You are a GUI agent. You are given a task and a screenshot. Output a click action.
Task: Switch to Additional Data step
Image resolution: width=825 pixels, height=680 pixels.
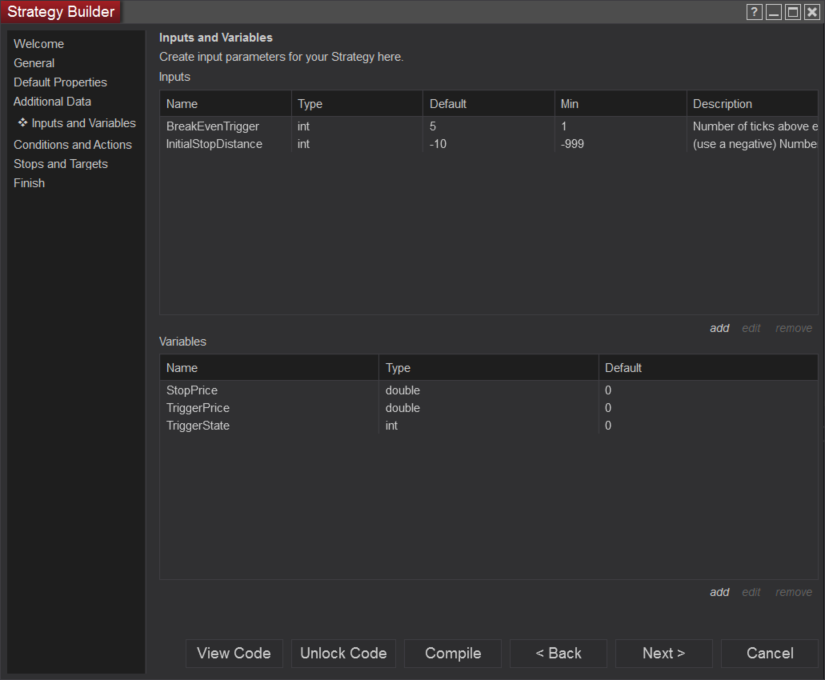click(52, 101)
